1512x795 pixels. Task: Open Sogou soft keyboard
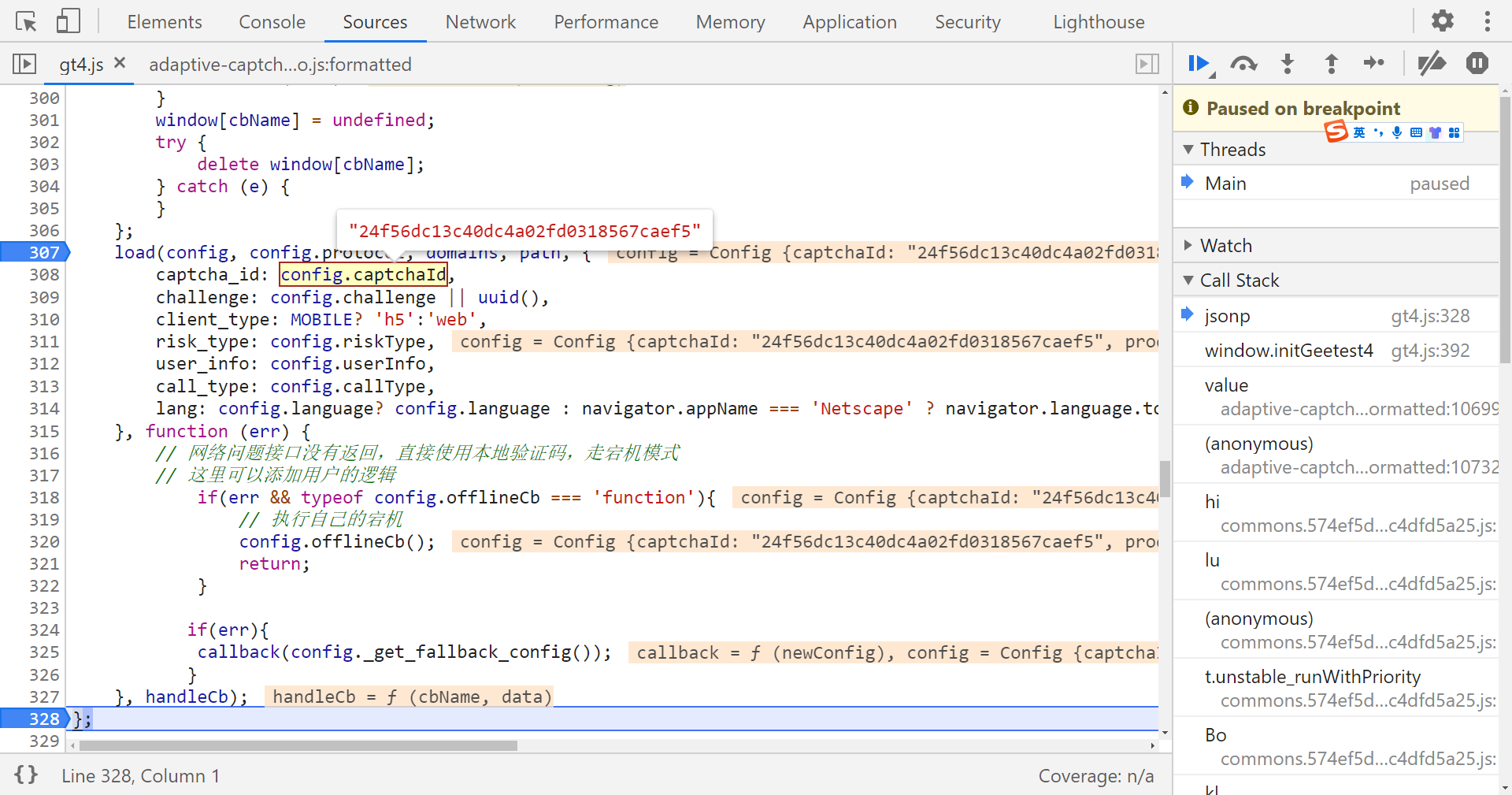click(1416, 132)
